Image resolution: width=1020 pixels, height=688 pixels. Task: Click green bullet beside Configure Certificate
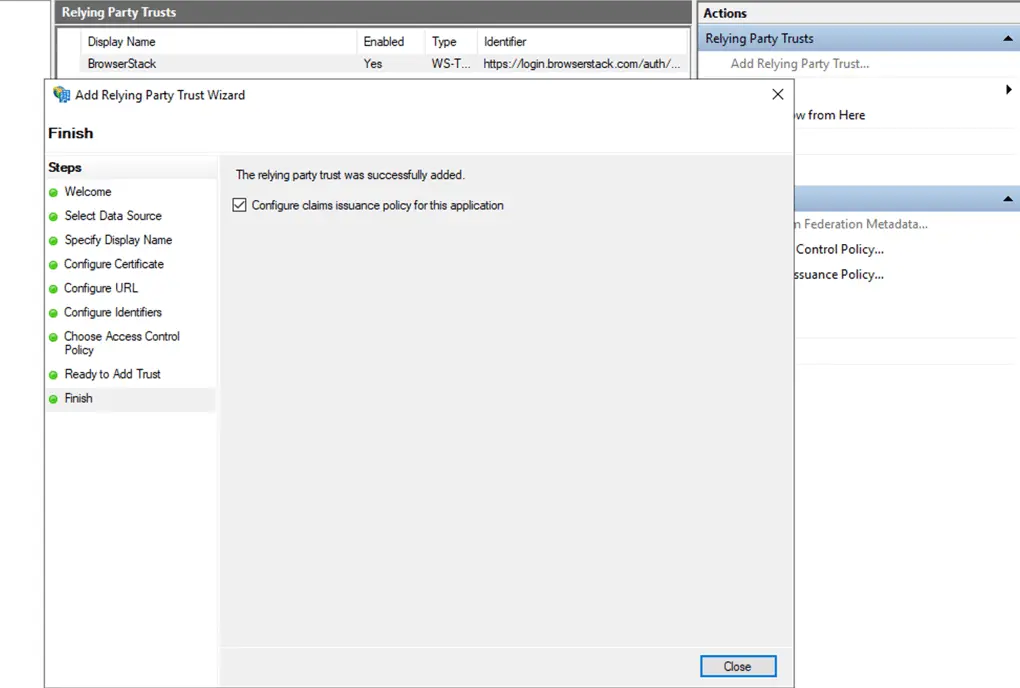(53, 265)
